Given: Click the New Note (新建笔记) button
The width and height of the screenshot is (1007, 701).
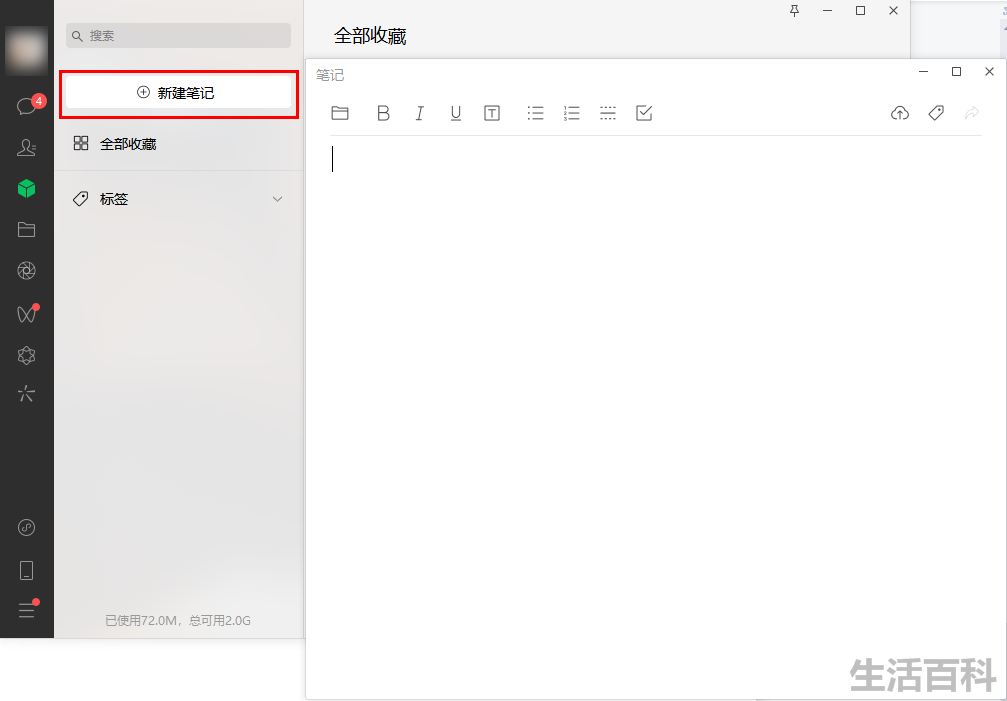Looking at the screenshot, I should click(x=179, y=93).
